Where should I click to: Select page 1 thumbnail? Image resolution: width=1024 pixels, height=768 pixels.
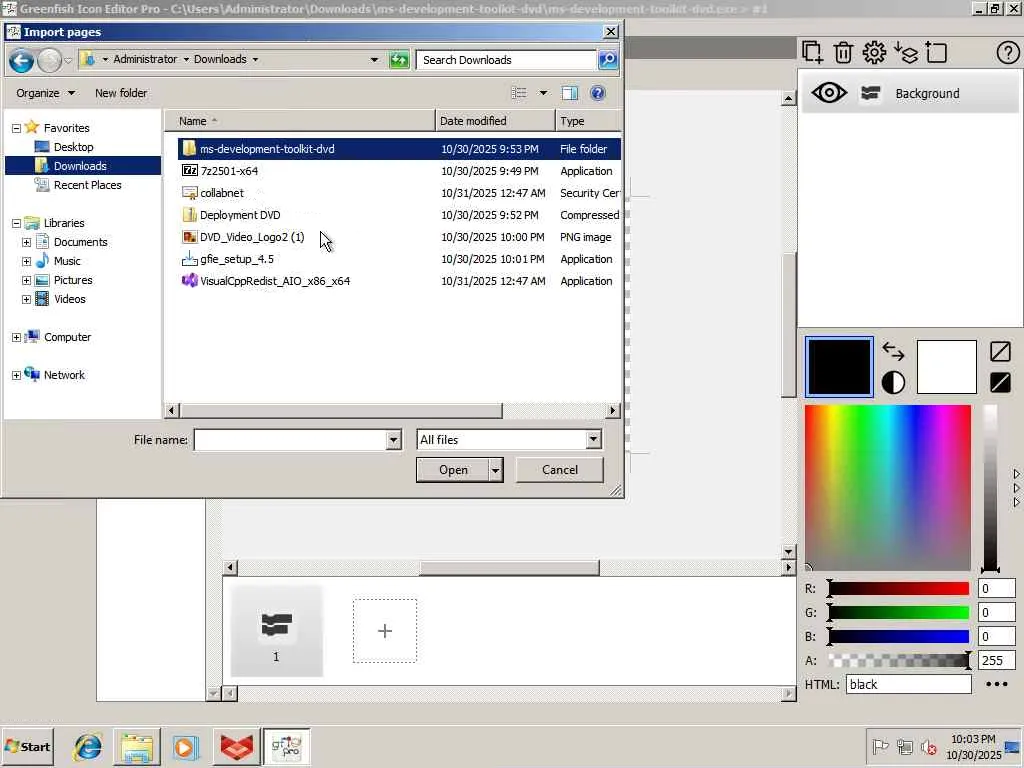[276, 630]
